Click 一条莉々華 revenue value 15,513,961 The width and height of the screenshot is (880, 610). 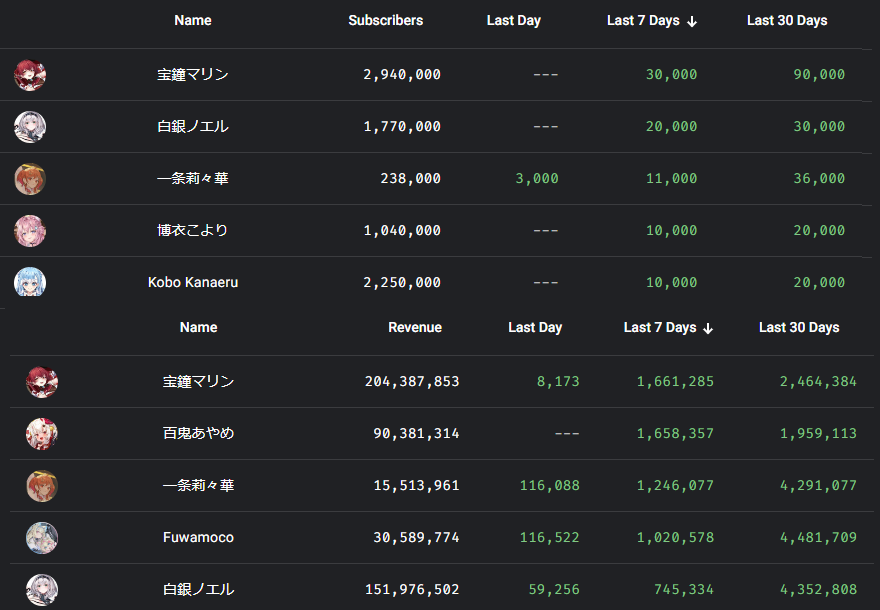coord(415,486)
